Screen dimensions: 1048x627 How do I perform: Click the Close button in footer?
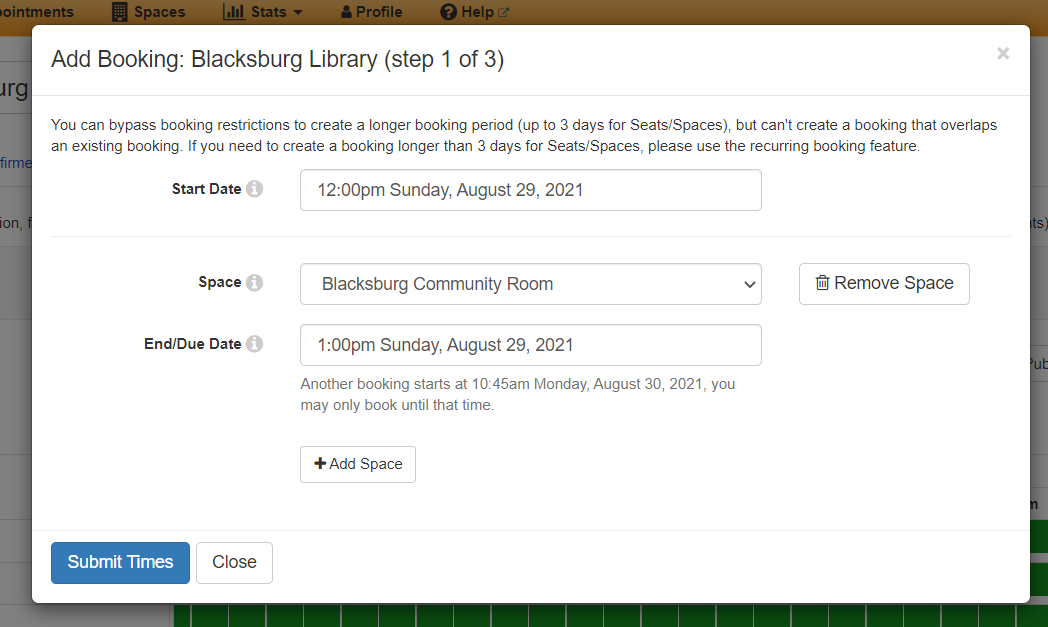[234, 563]
